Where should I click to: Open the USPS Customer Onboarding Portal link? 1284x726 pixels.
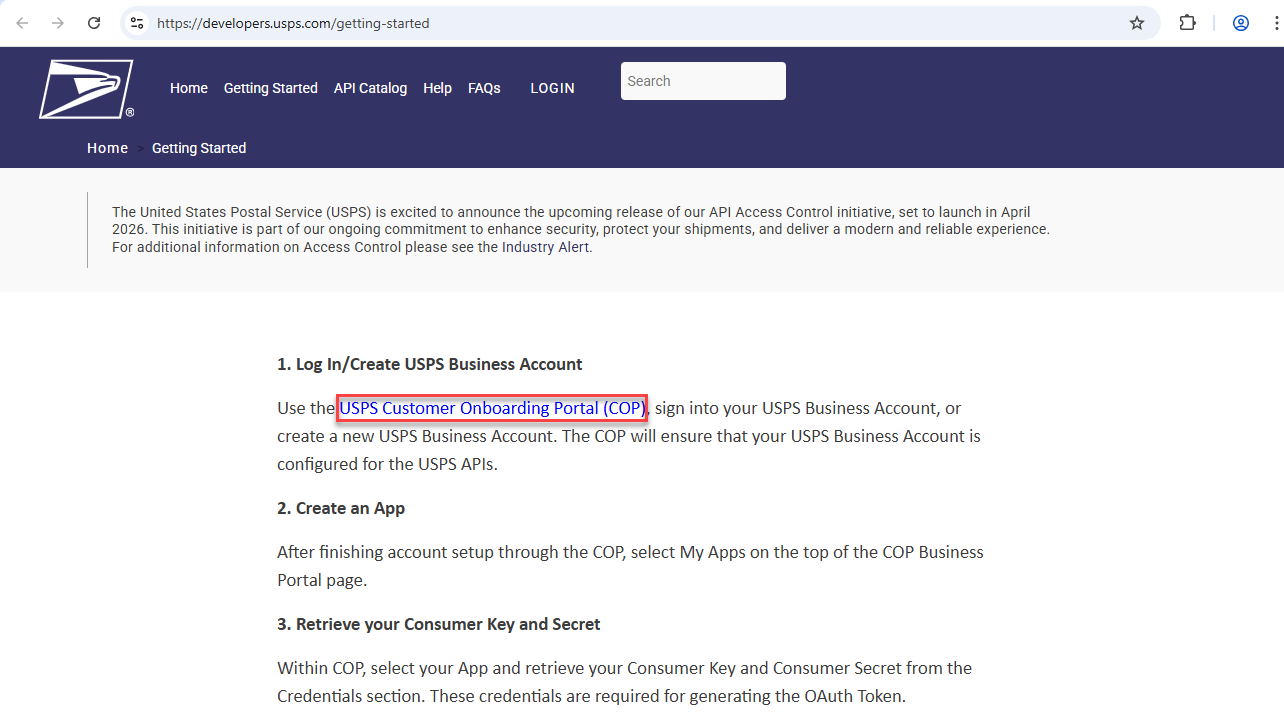pyautogui.click(x=491, y=408)
